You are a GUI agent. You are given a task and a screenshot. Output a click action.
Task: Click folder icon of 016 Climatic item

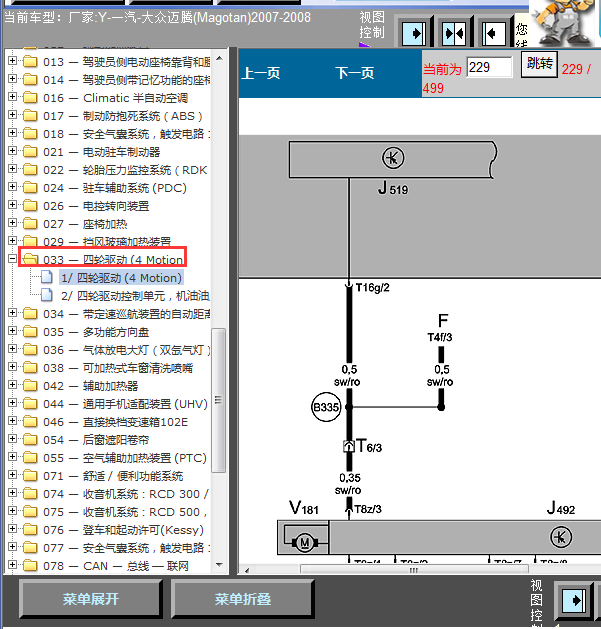pyautogui.click(x=30, y=97)
